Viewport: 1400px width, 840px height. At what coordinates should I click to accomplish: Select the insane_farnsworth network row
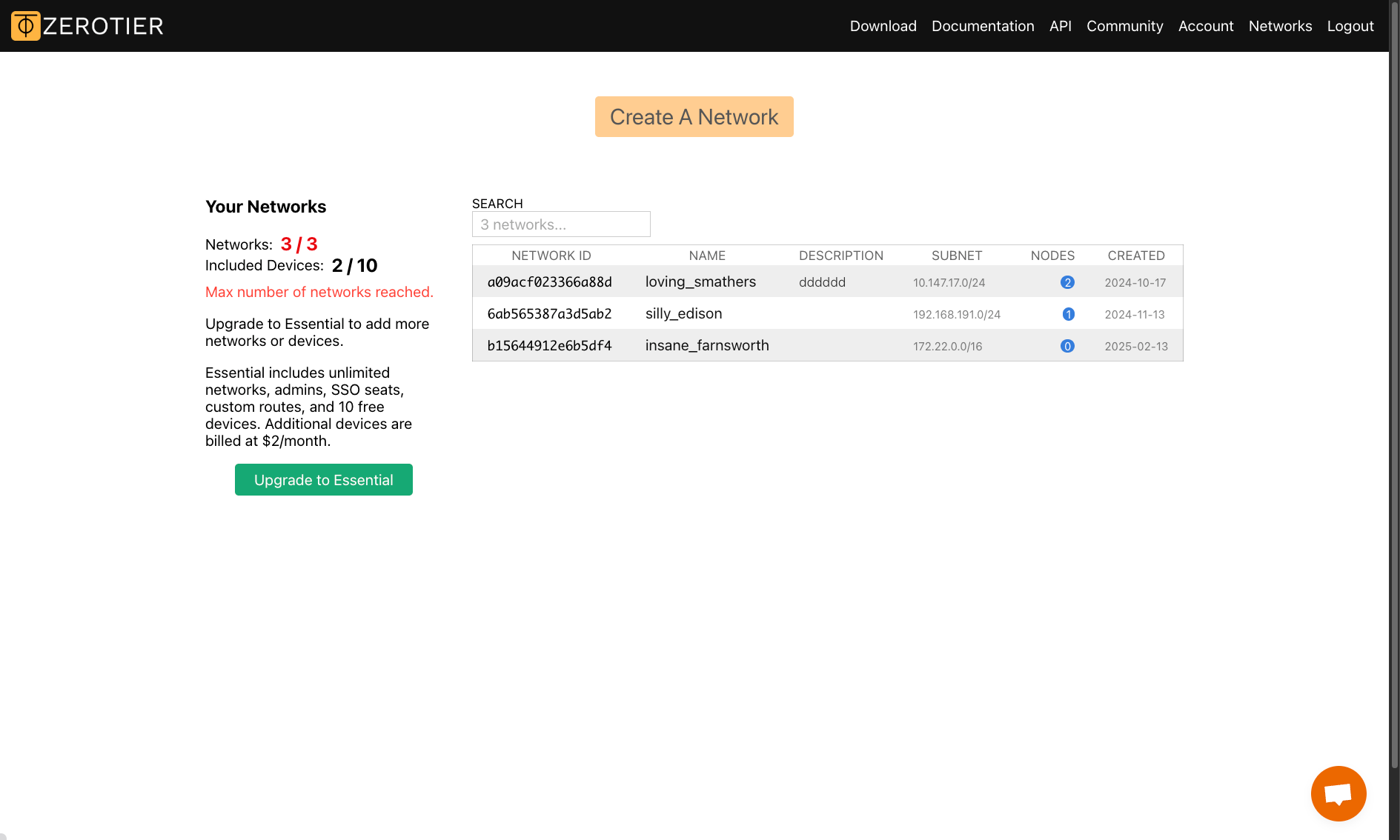click(x=707, y=345)
